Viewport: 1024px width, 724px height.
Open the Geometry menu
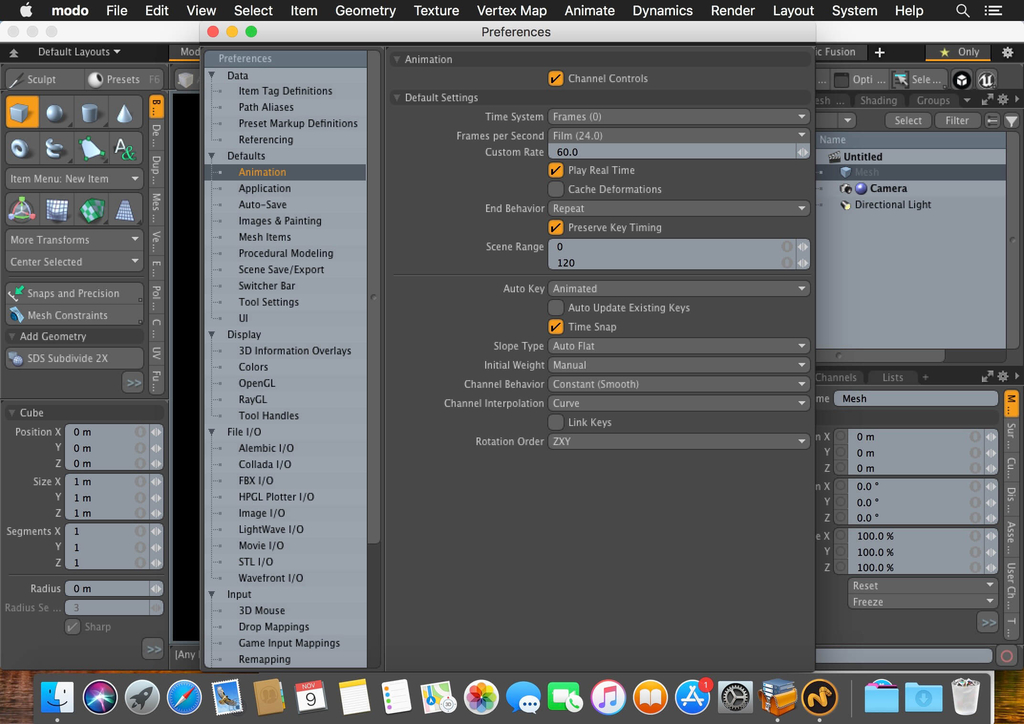365,11
